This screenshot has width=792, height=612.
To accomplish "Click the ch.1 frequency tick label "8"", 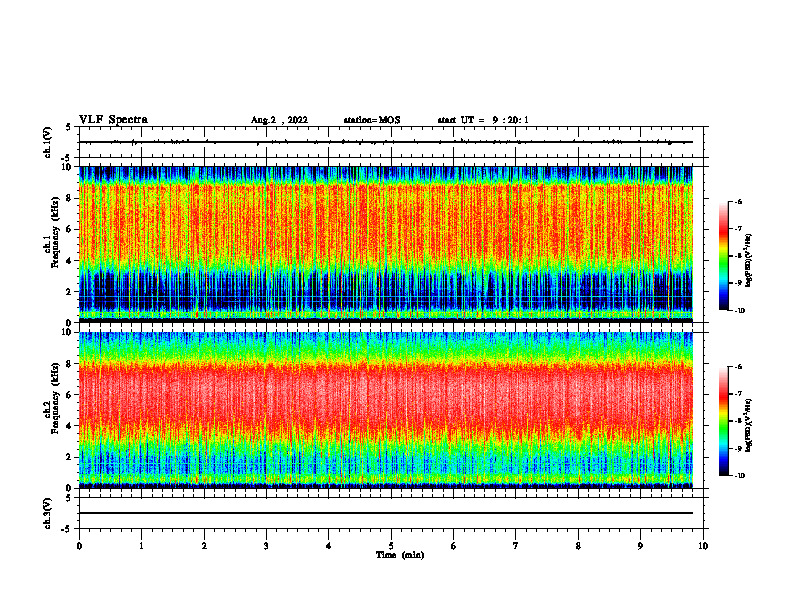I will pos(70,198).
